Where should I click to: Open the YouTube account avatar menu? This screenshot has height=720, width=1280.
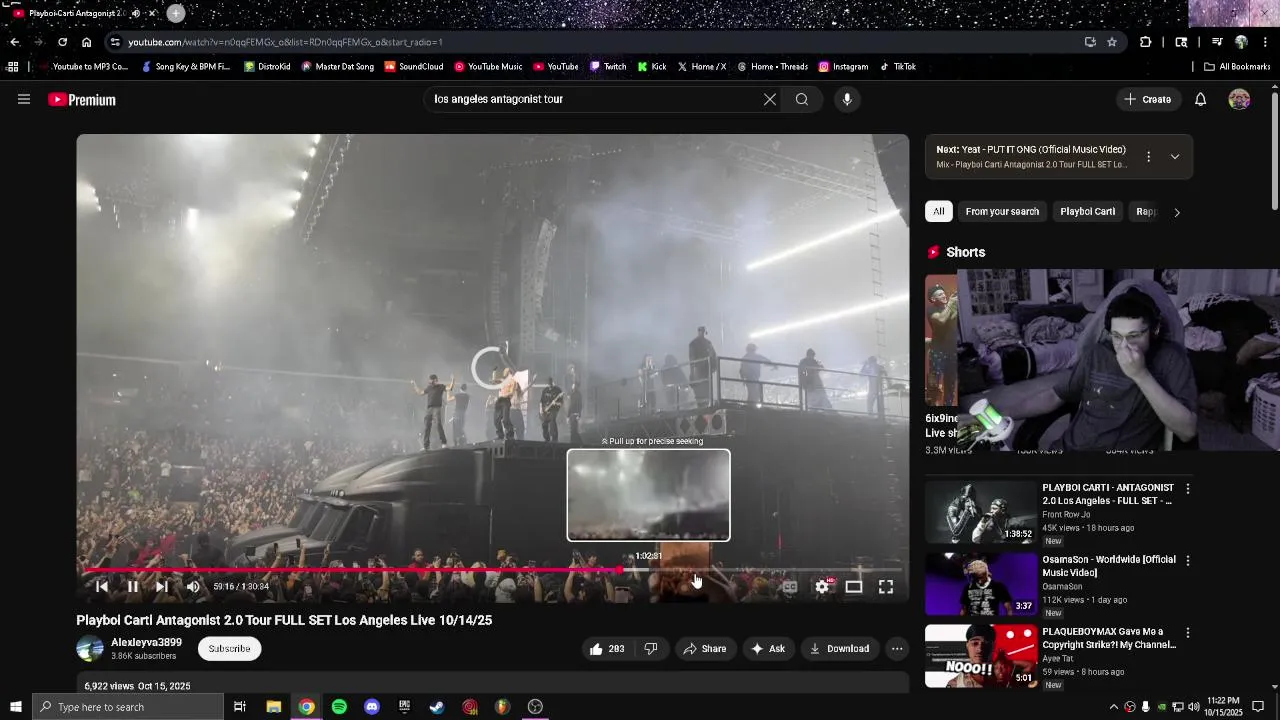1239,99
